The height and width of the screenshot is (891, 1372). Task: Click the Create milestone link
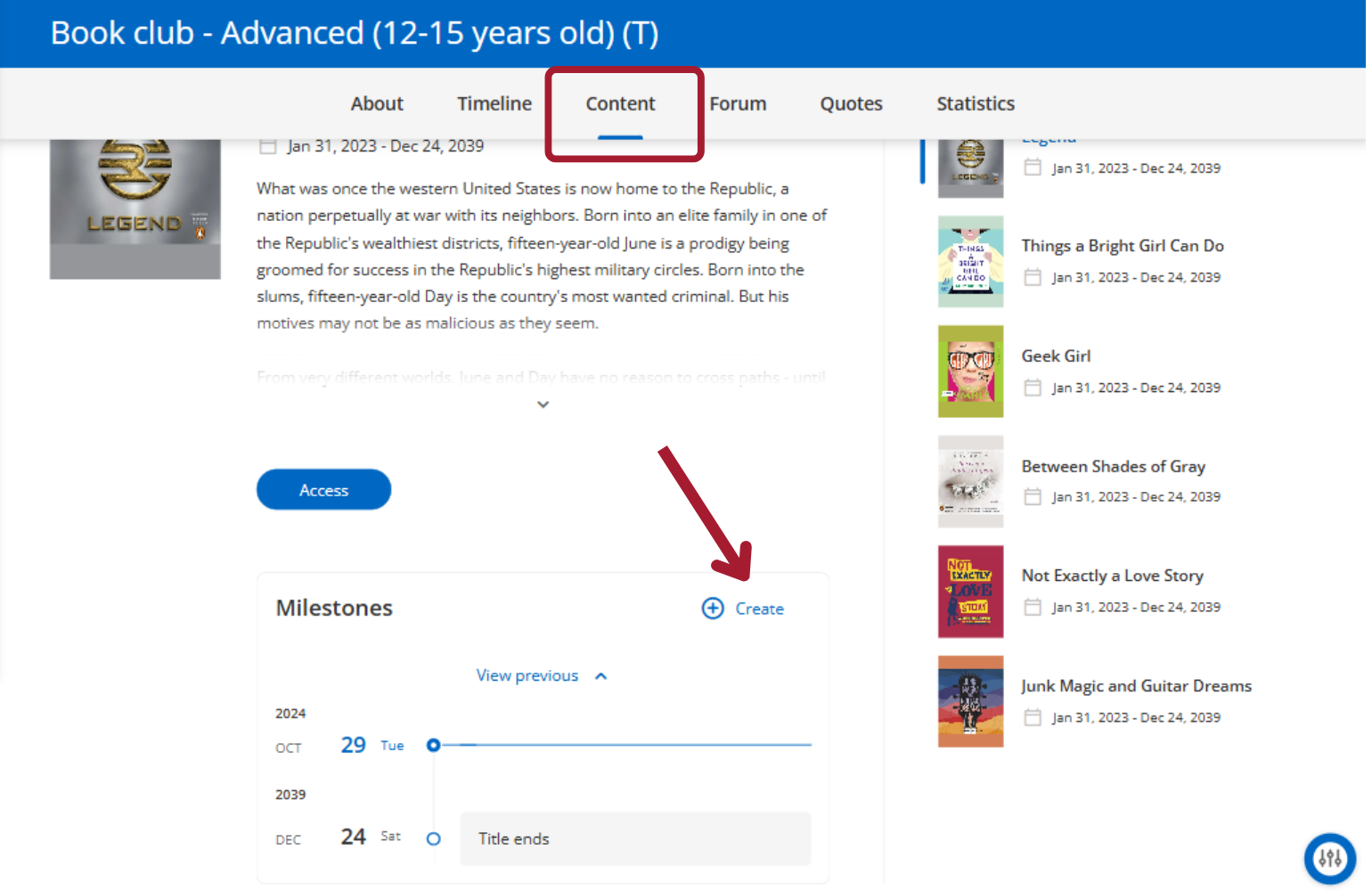click(x=759, y=609)
